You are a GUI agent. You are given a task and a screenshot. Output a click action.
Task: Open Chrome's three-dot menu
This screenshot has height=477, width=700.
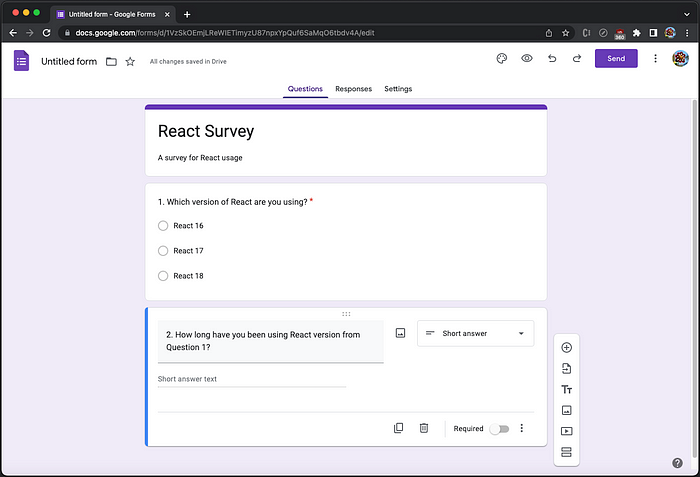coord(687,33)
